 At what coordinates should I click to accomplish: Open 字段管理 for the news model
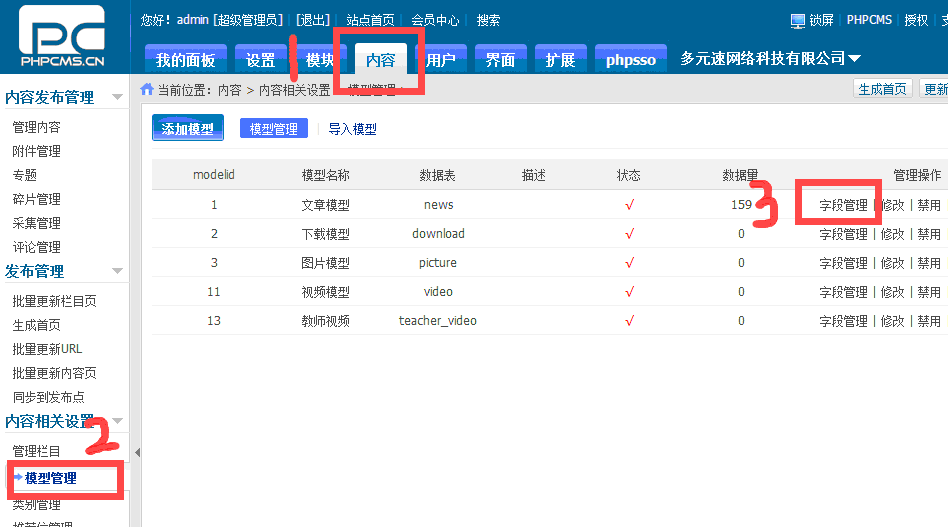point(843,205)
